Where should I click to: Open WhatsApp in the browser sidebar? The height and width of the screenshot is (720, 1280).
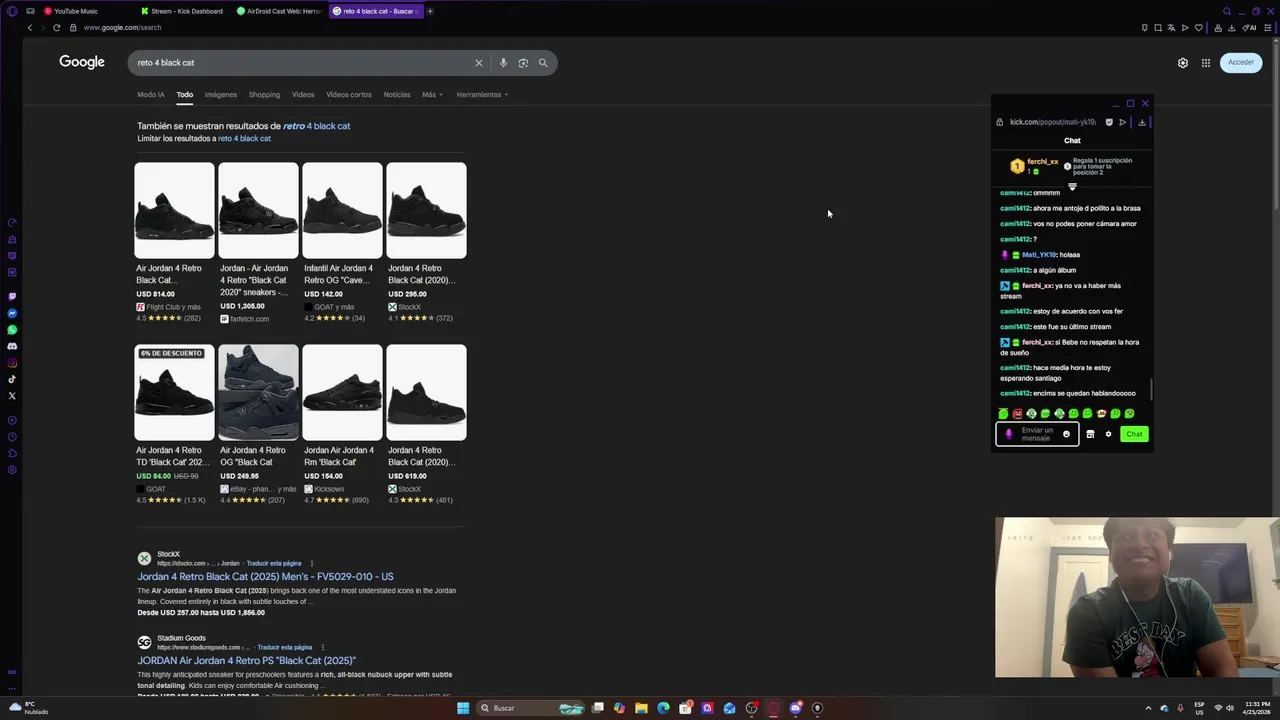[x=12, y=330]
